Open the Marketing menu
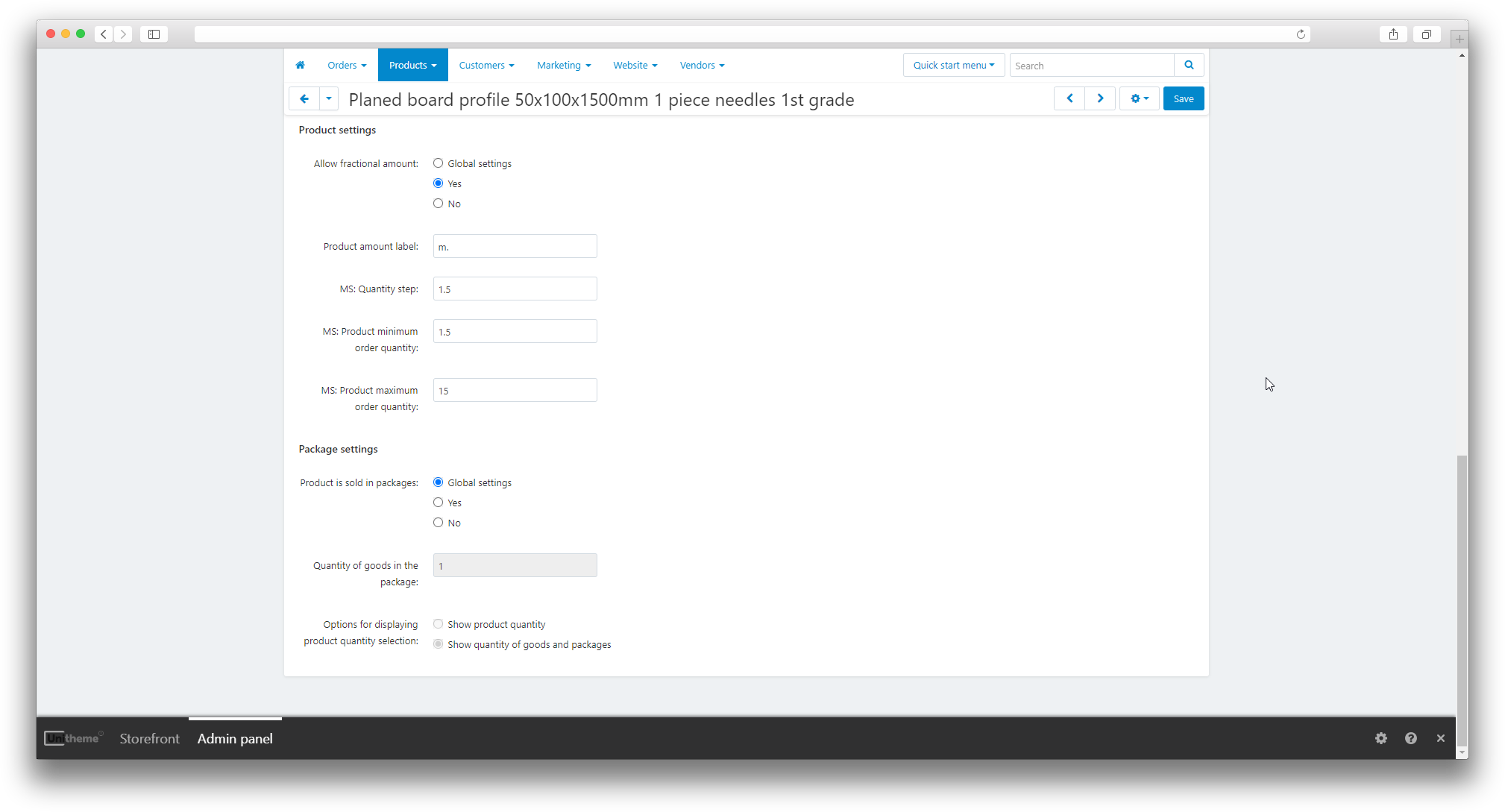Viewport: 1505px width, 812px height. click(x=564, y=66)
